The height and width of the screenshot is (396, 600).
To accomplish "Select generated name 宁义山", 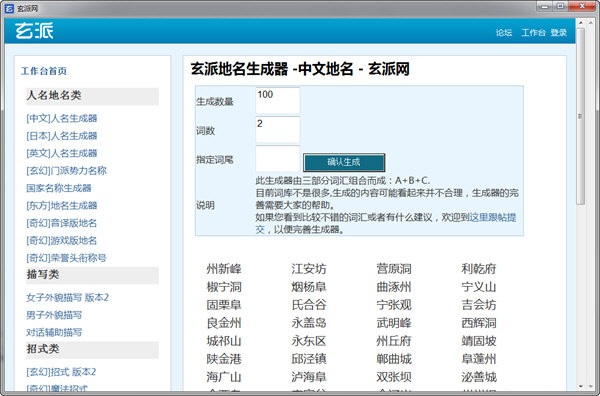I will coord(479,287).
